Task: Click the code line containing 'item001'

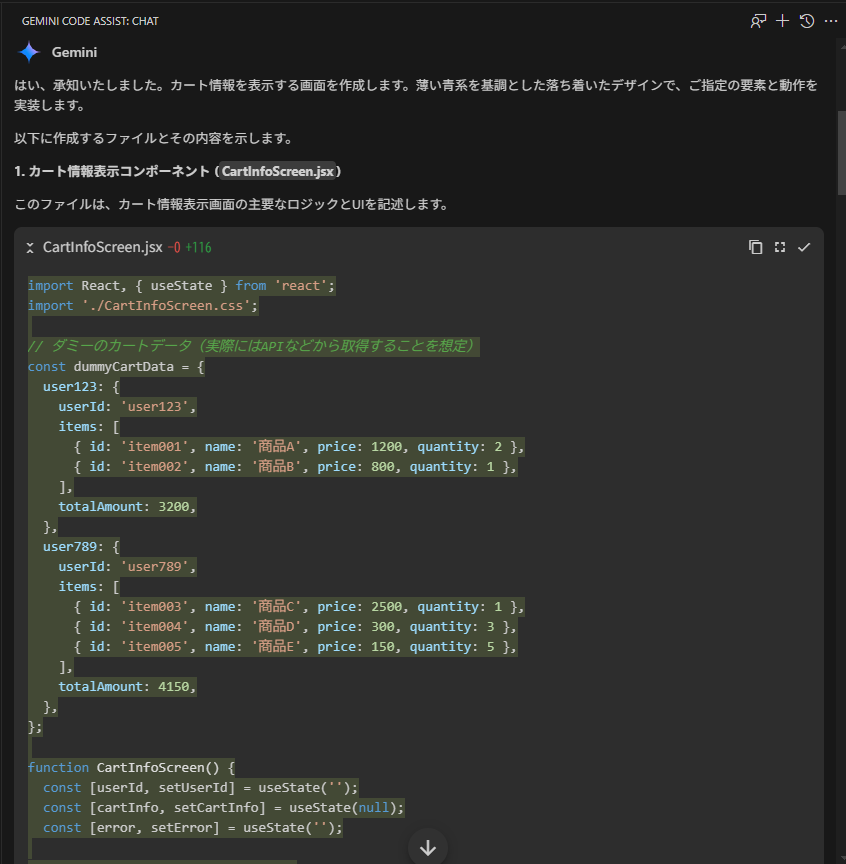Action: 299,446
